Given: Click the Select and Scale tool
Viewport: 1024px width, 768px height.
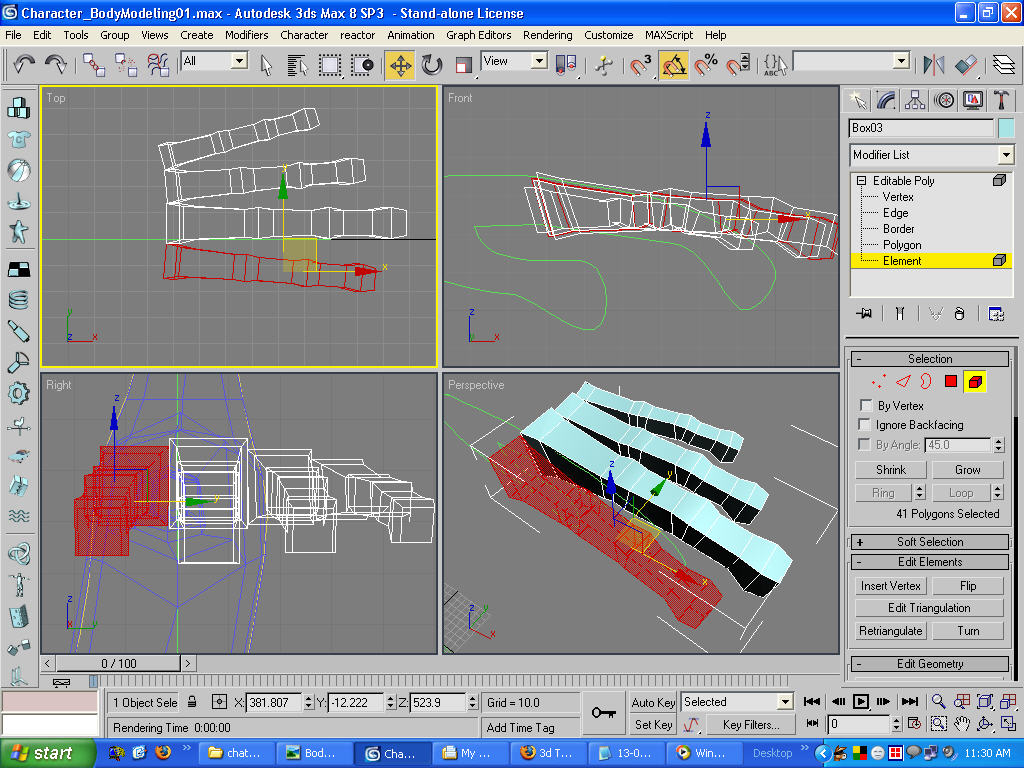Looking at the screenshot, I should pos(463,65).
